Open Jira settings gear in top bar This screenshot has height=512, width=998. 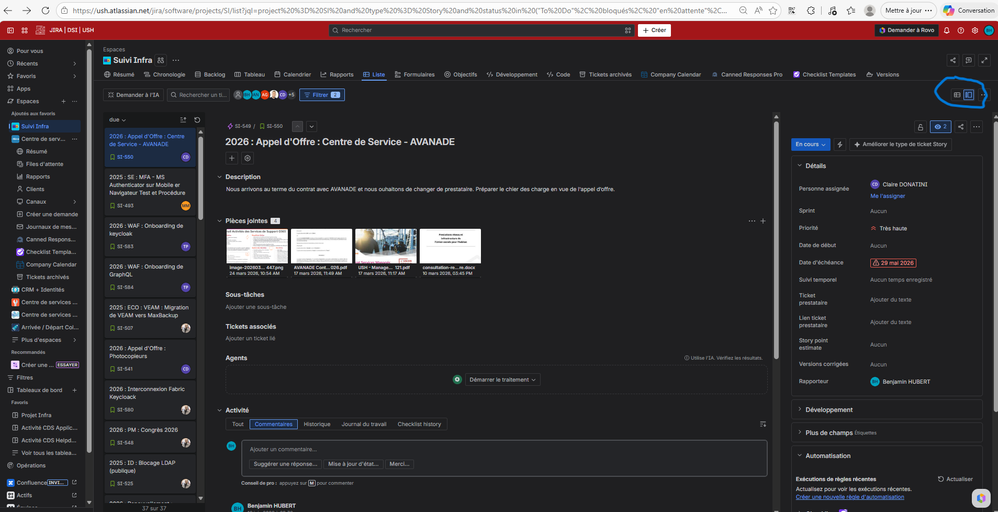(974, 30)
